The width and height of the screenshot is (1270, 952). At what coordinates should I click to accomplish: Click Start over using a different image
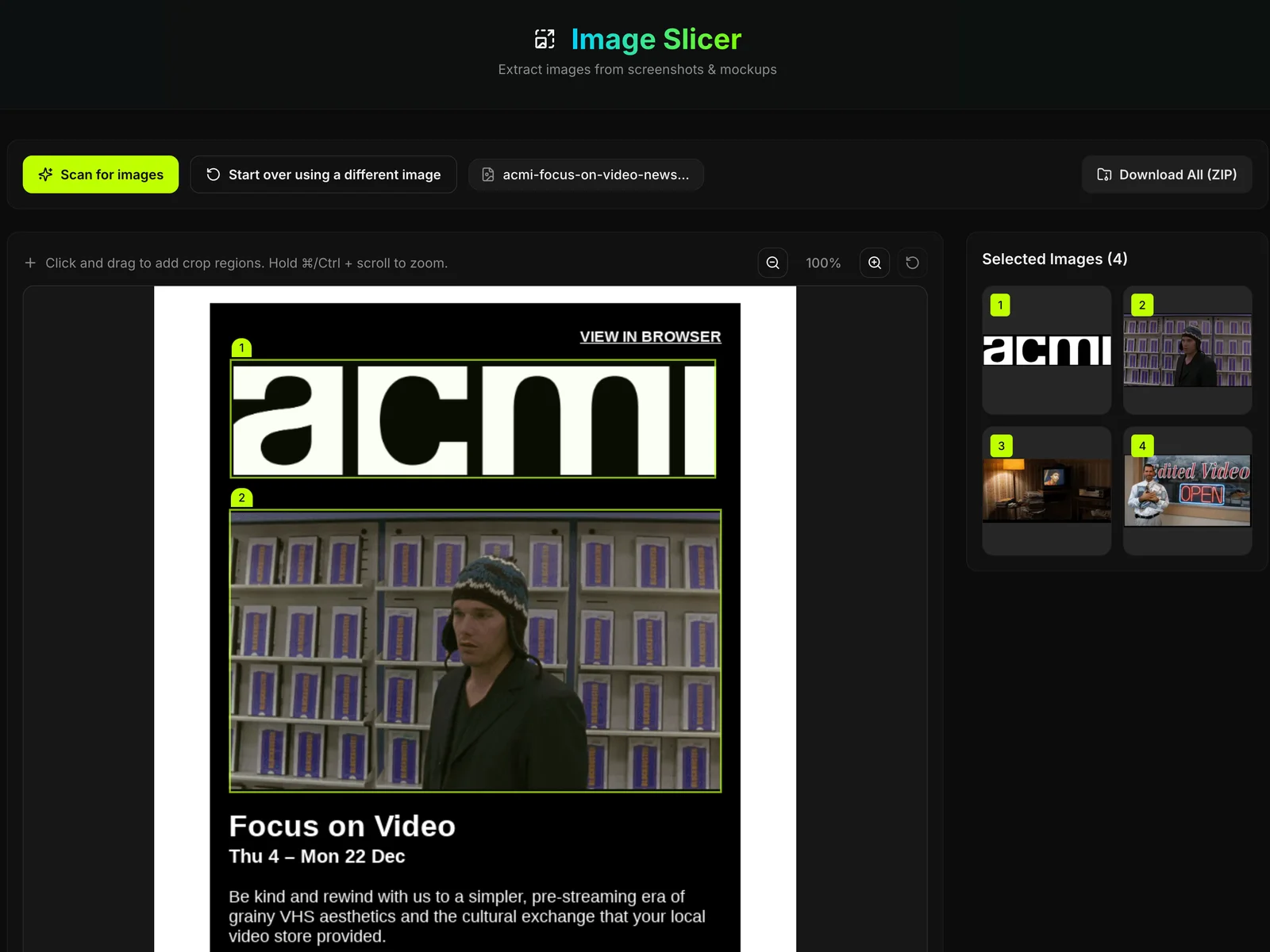323,175
